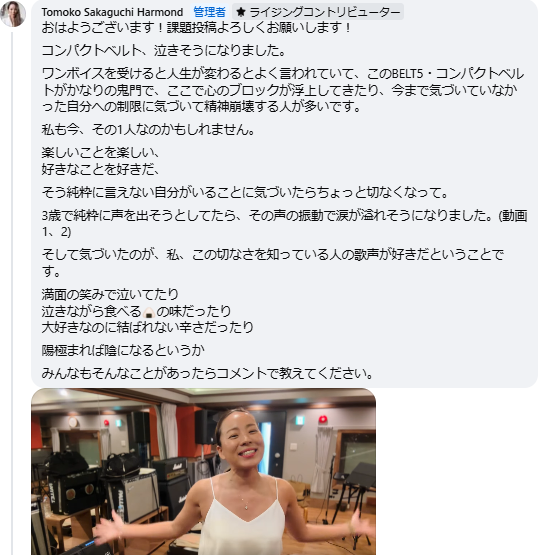Viewport: 557px width, 555px height.
Task: Click the Tomoko Sakaguchi Harmond name link
Action: pyautogui.click(x=112, y=12)
